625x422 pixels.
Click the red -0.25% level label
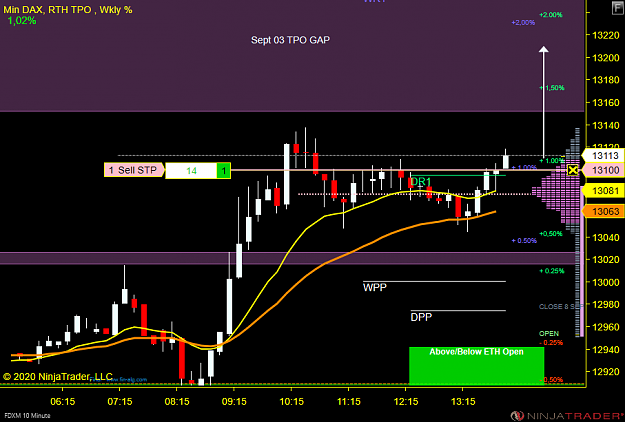pyautogui.click(x=551, y=343)
